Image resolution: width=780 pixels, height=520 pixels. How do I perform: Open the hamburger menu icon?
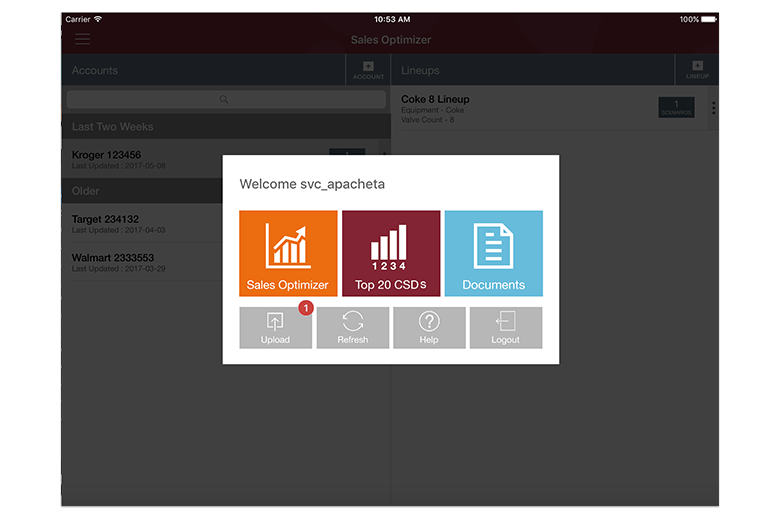click(x=83, y=39)
